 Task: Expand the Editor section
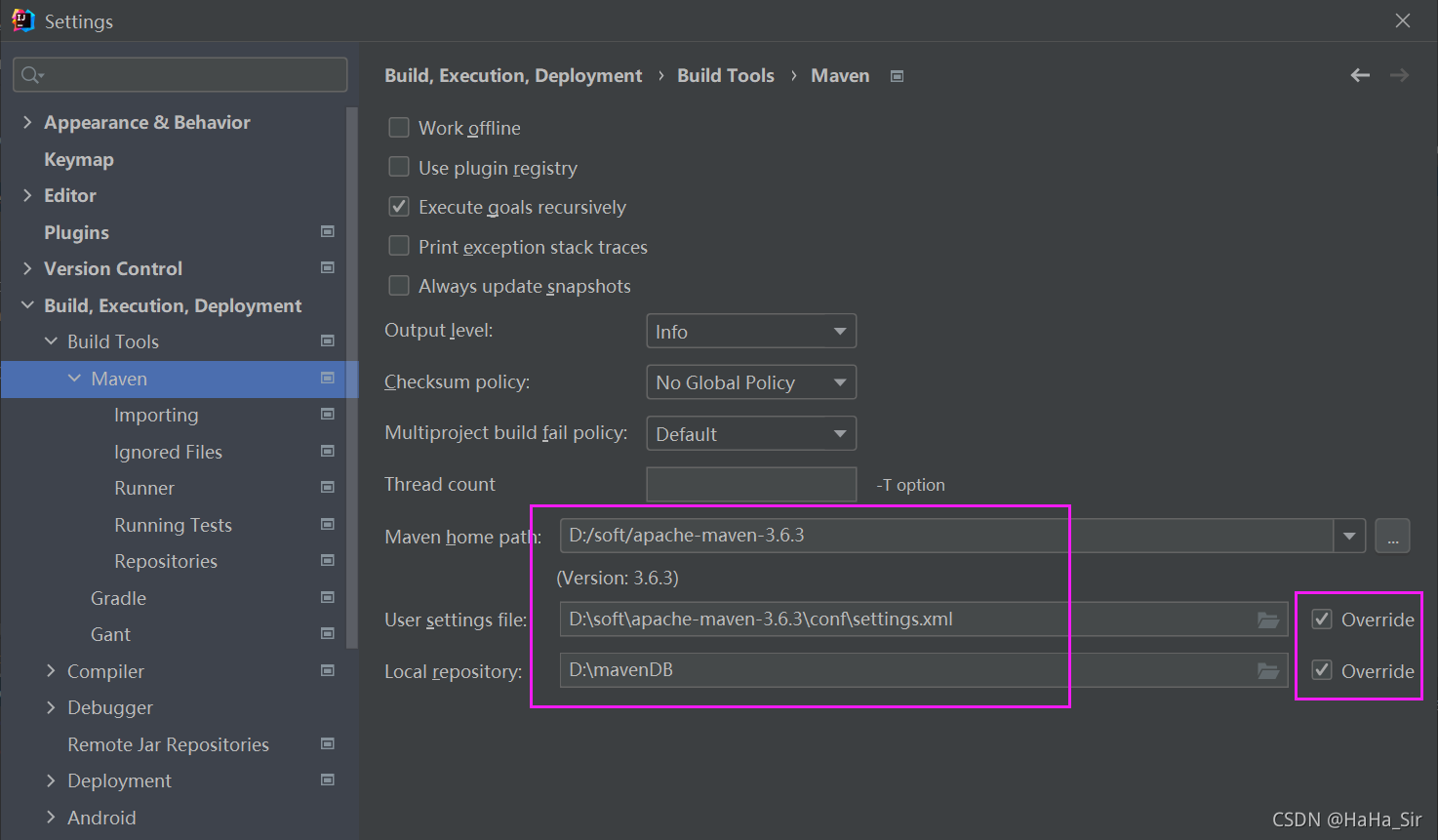point(27,195)
